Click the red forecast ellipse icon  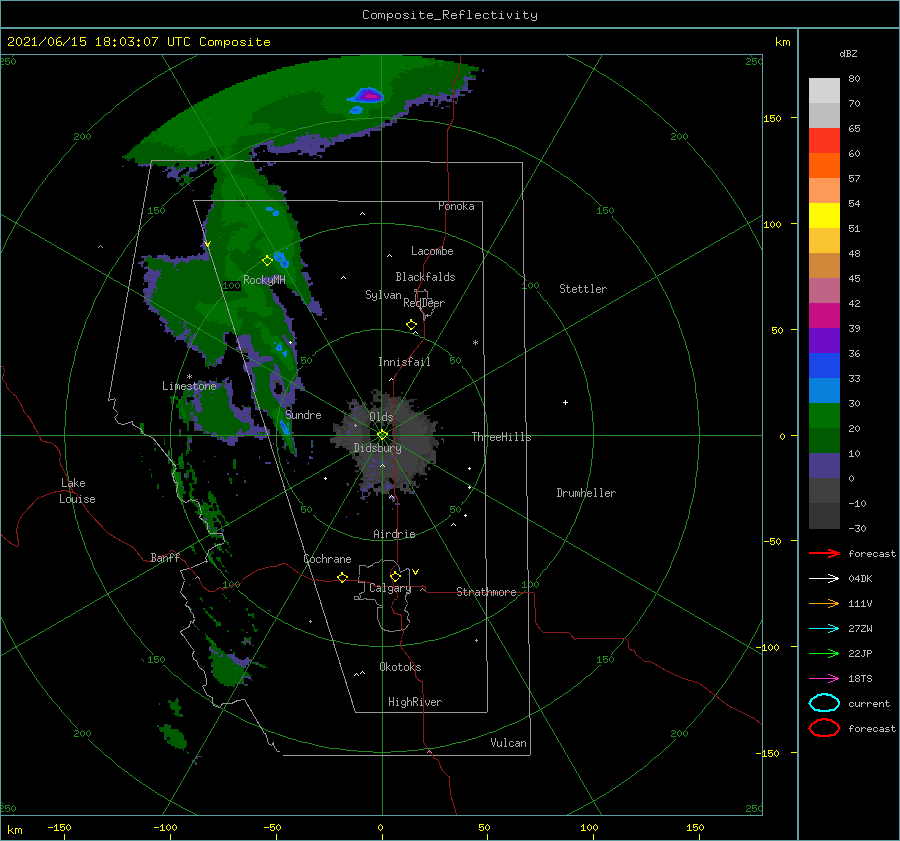[824, 728]
